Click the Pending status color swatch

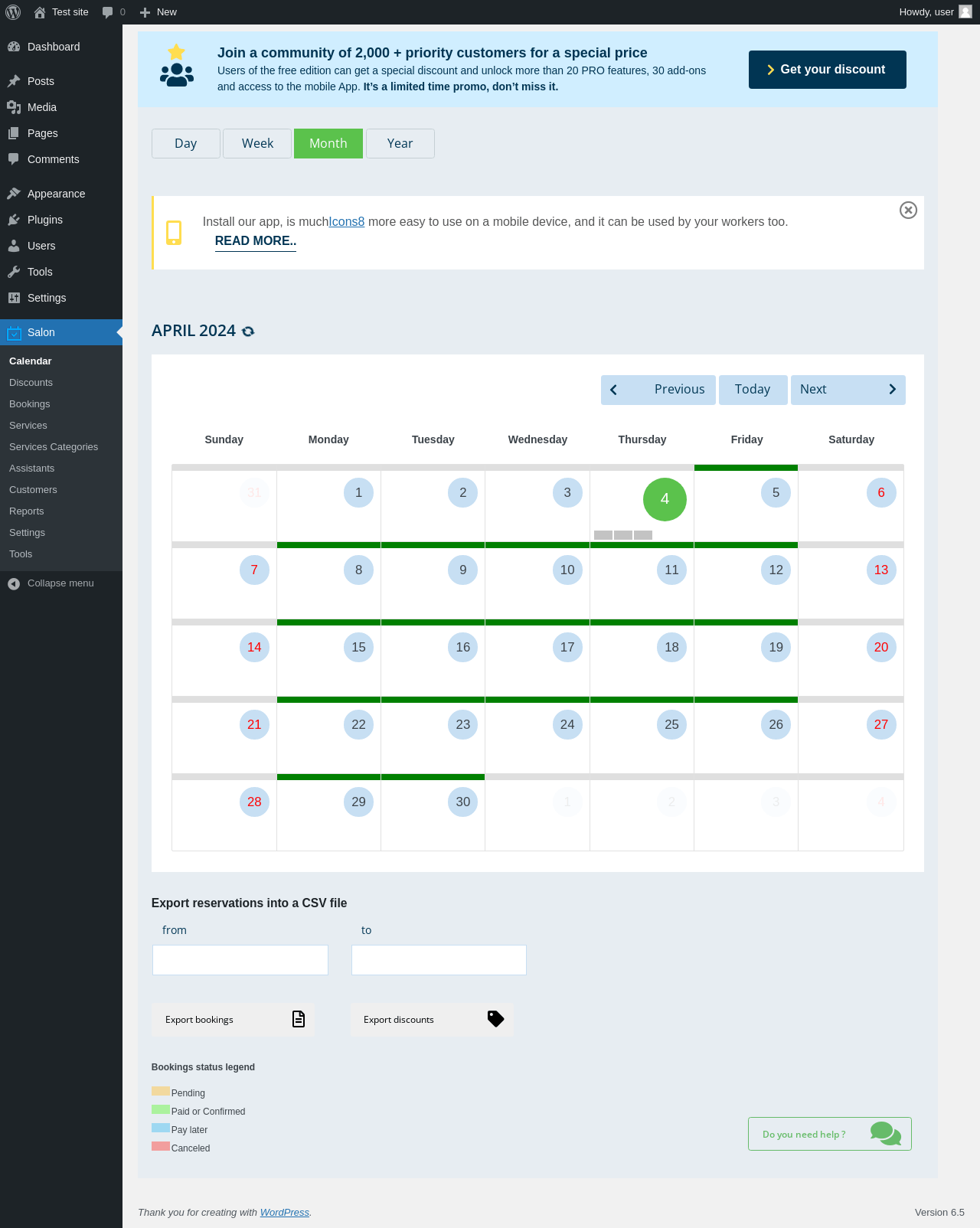[161, 1091]
